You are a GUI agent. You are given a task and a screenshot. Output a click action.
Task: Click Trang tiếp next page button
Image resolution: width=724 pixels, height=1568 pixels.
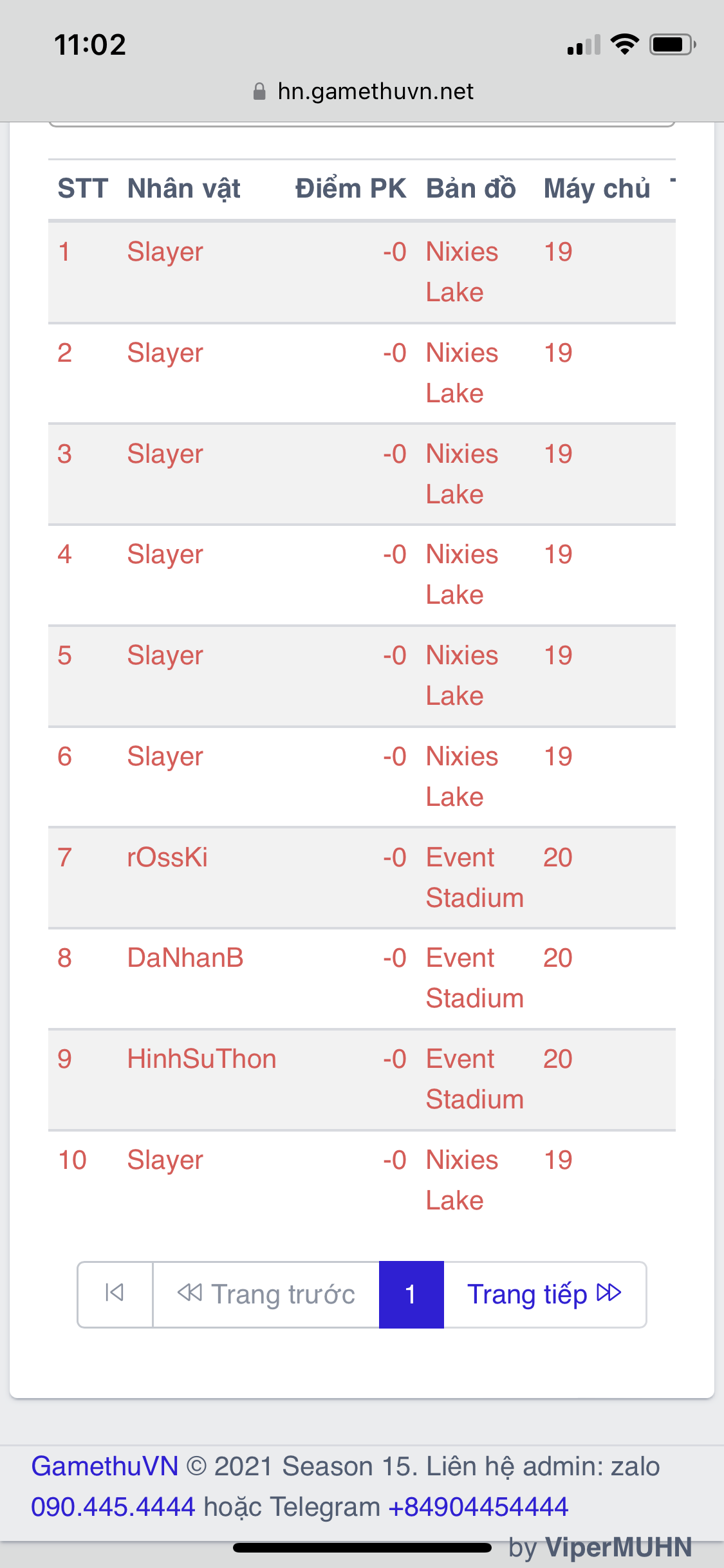click(544, 1294)
